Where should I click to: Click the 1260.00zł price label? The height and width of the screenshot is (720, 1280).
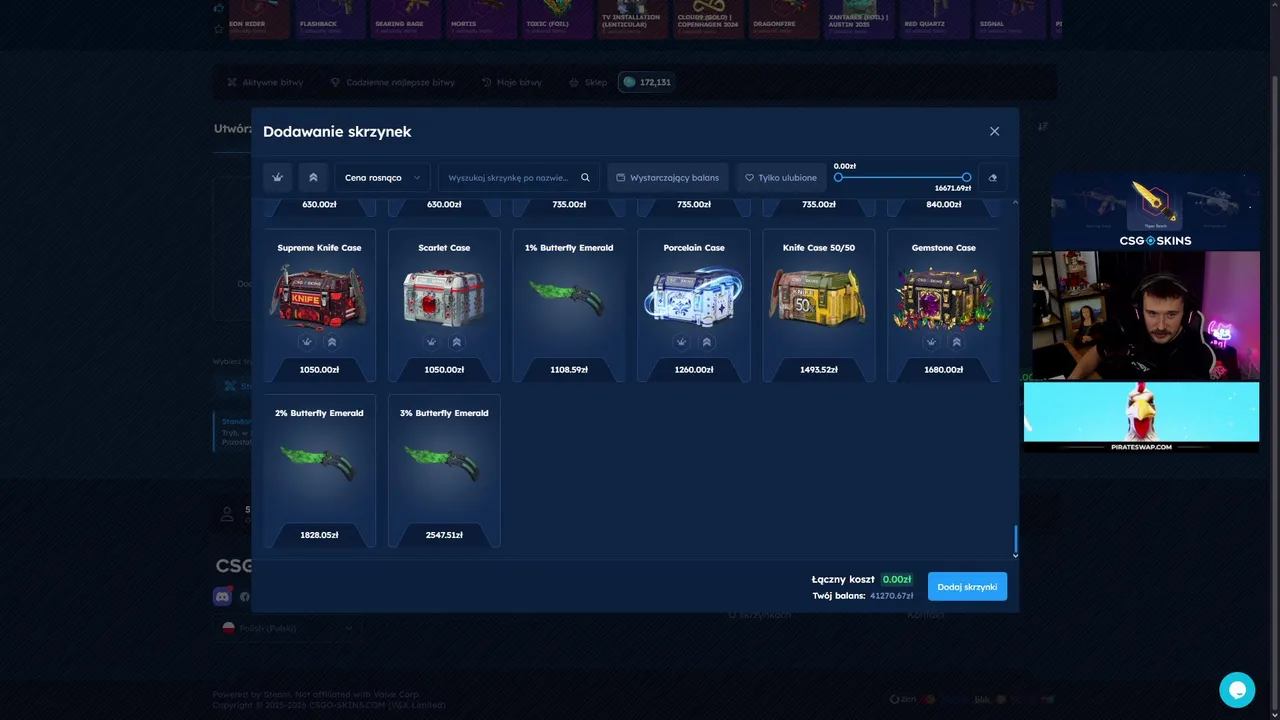(694, 370)
